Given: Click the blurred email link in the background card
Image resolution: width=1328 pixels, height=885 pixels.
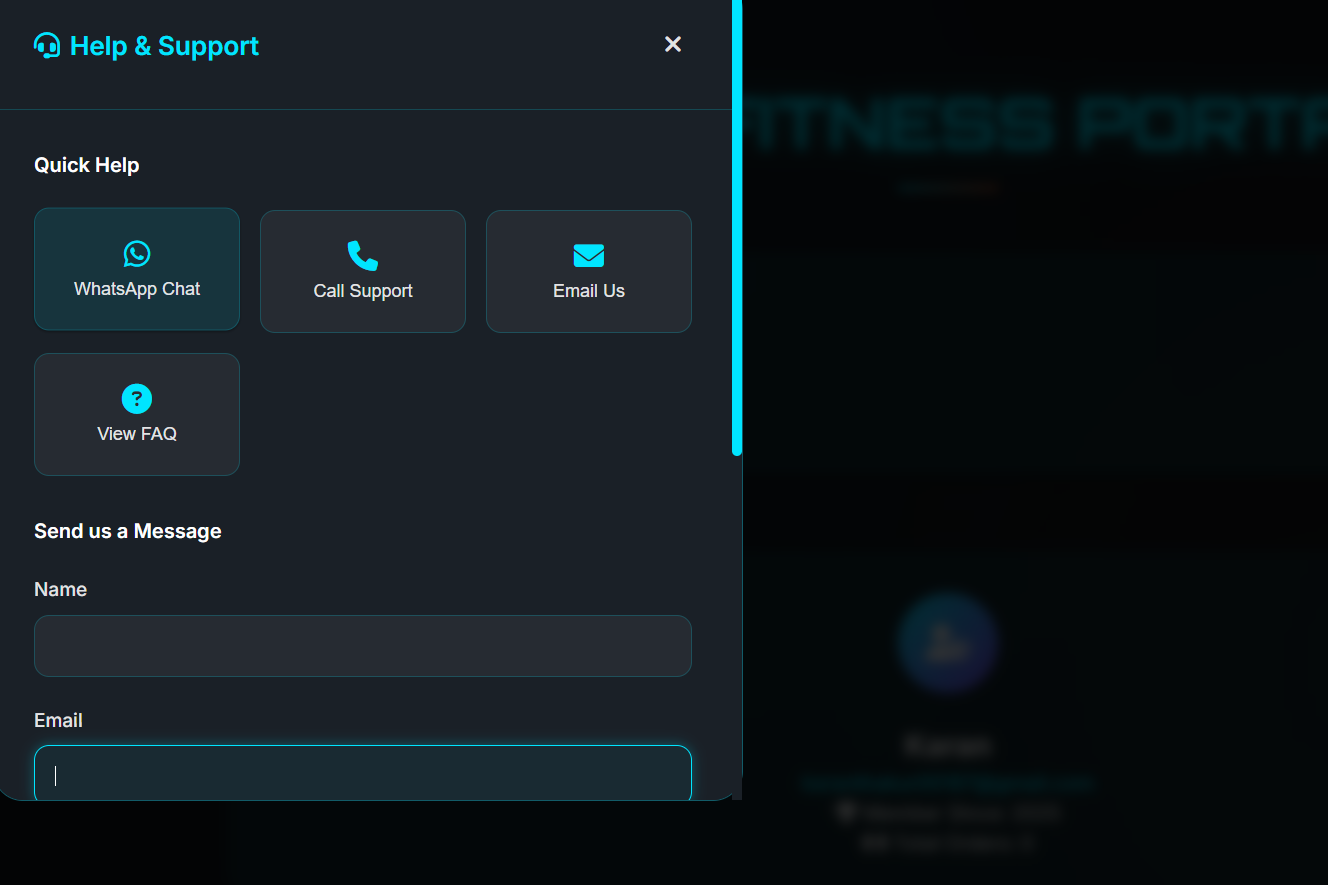Looking at the screenshot, I should click(947, 783).
